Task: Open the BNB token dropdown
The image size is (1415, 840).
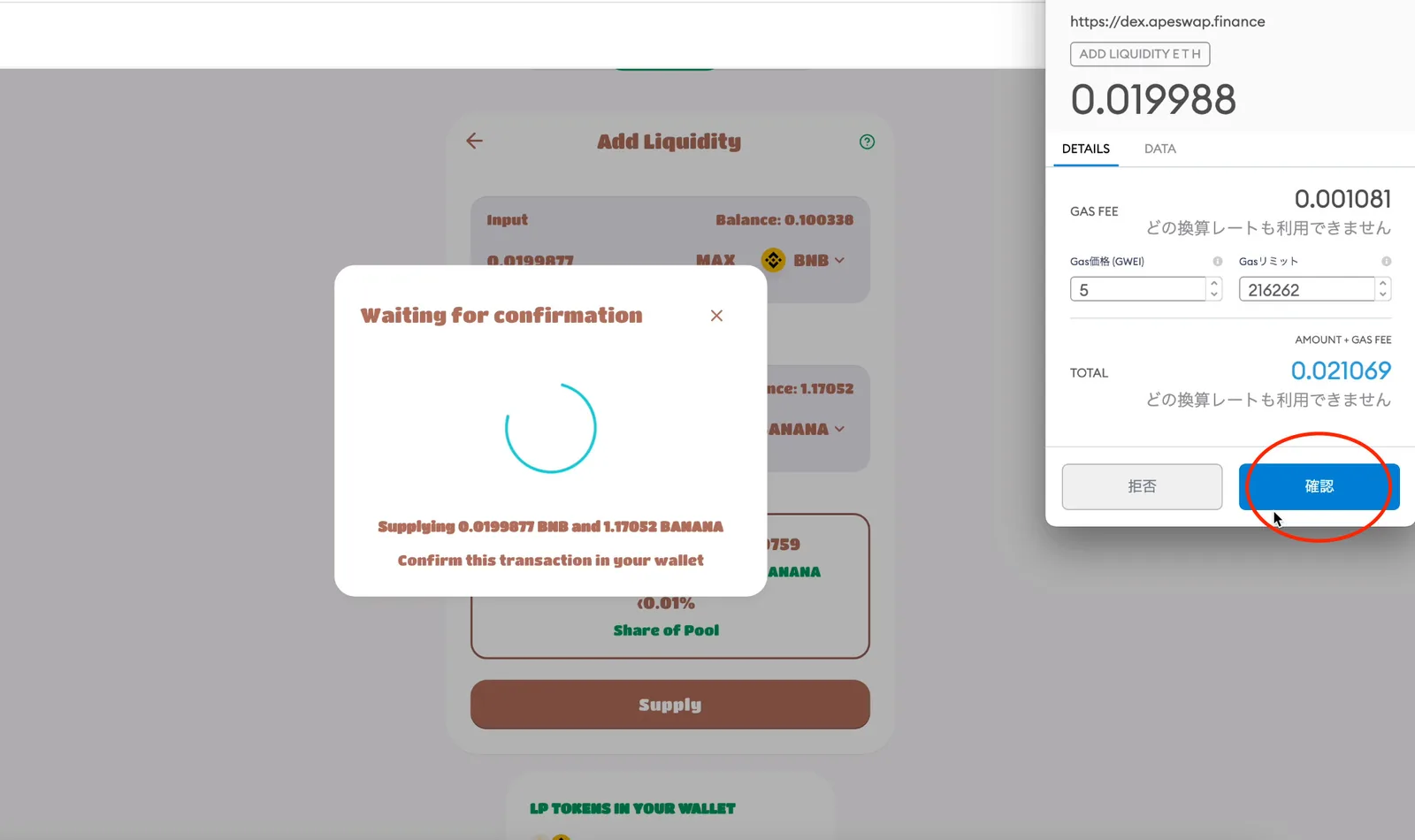Action: [819, 261]
